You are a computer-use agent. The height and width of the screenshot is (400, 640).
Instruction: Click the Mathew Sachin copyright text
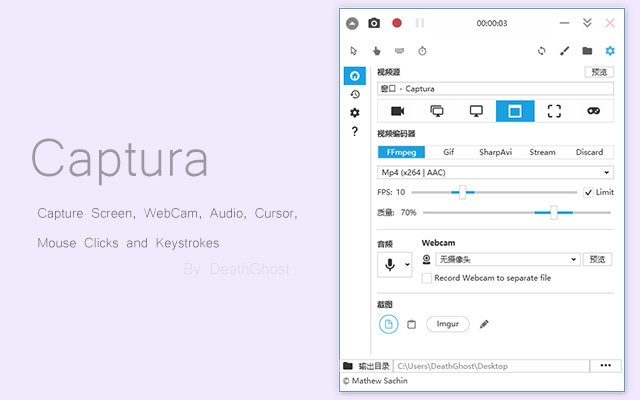coord(375,381)
